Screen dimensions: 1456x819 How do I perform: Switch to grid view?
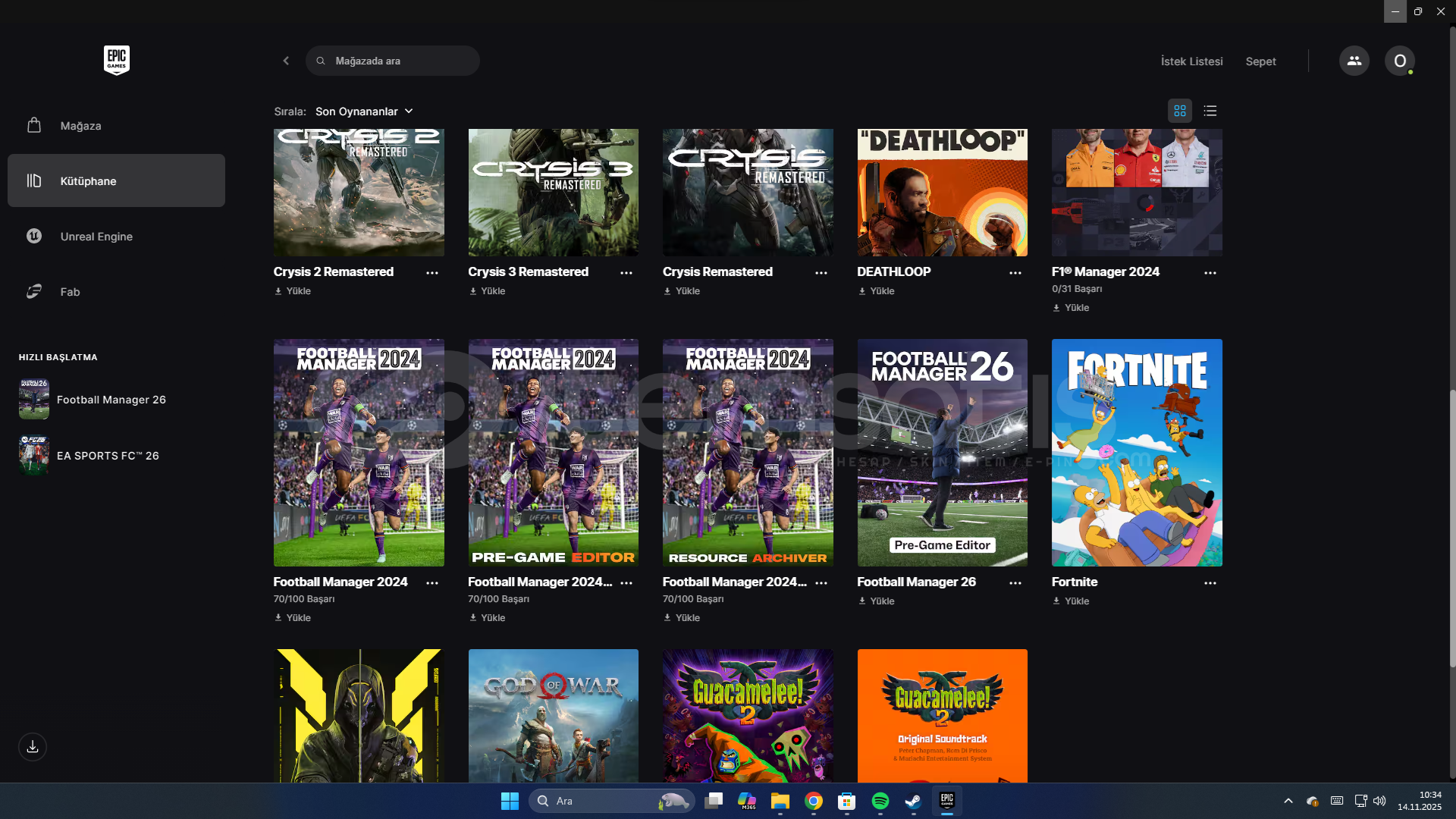pos(1179,111)
